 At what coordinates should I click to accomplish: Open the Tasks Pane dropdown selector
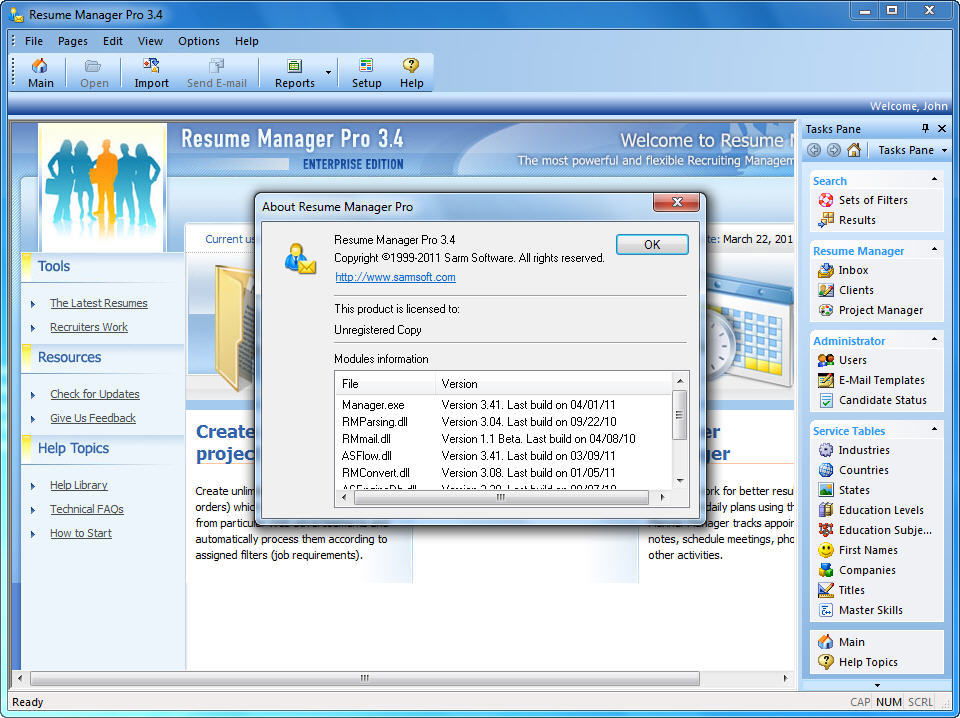tap(943, 150)
